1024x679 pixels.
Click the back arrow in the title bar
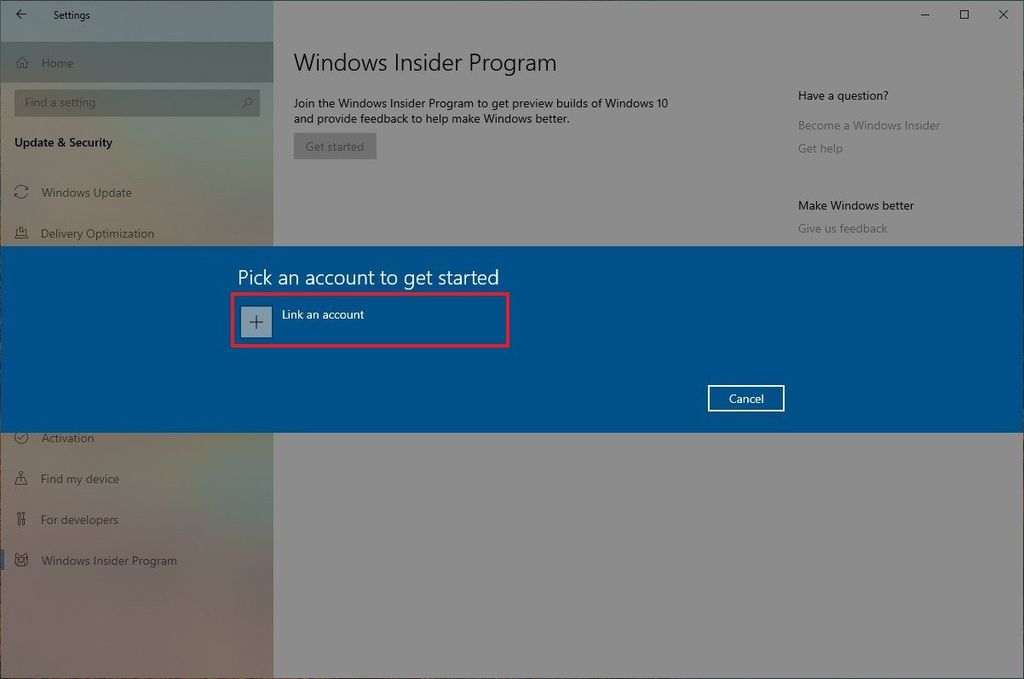20,15
